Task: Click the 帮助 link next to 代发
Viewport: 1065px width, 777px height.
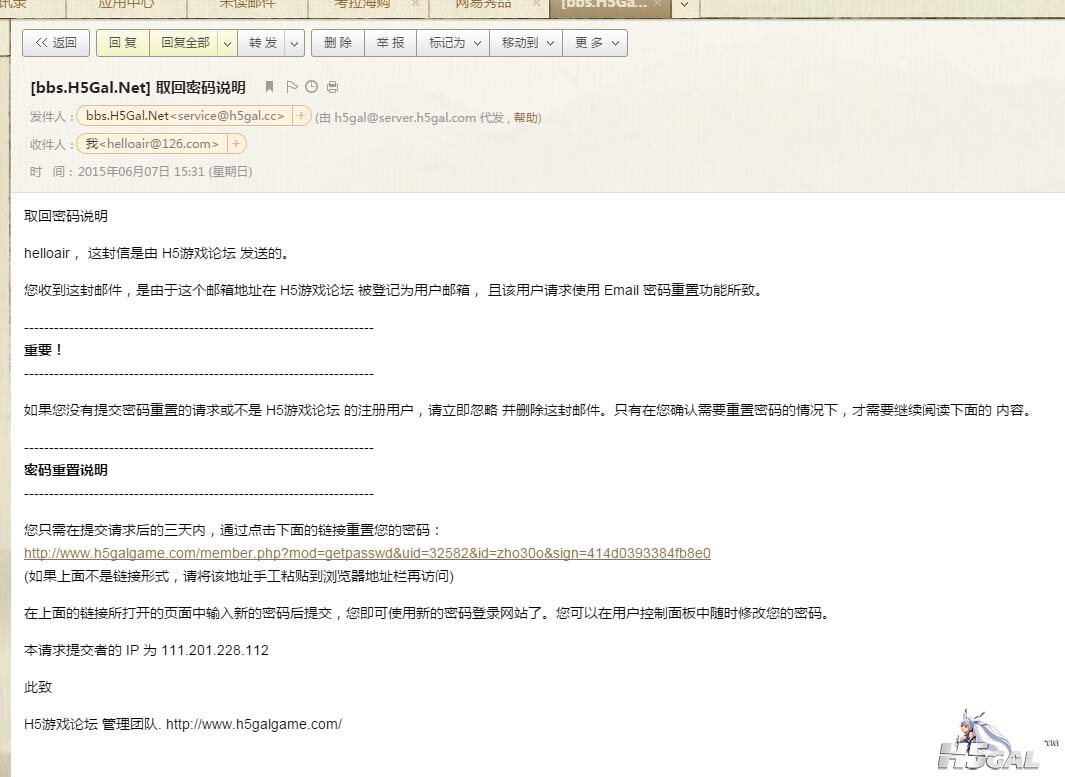Action: click(525, 118)
